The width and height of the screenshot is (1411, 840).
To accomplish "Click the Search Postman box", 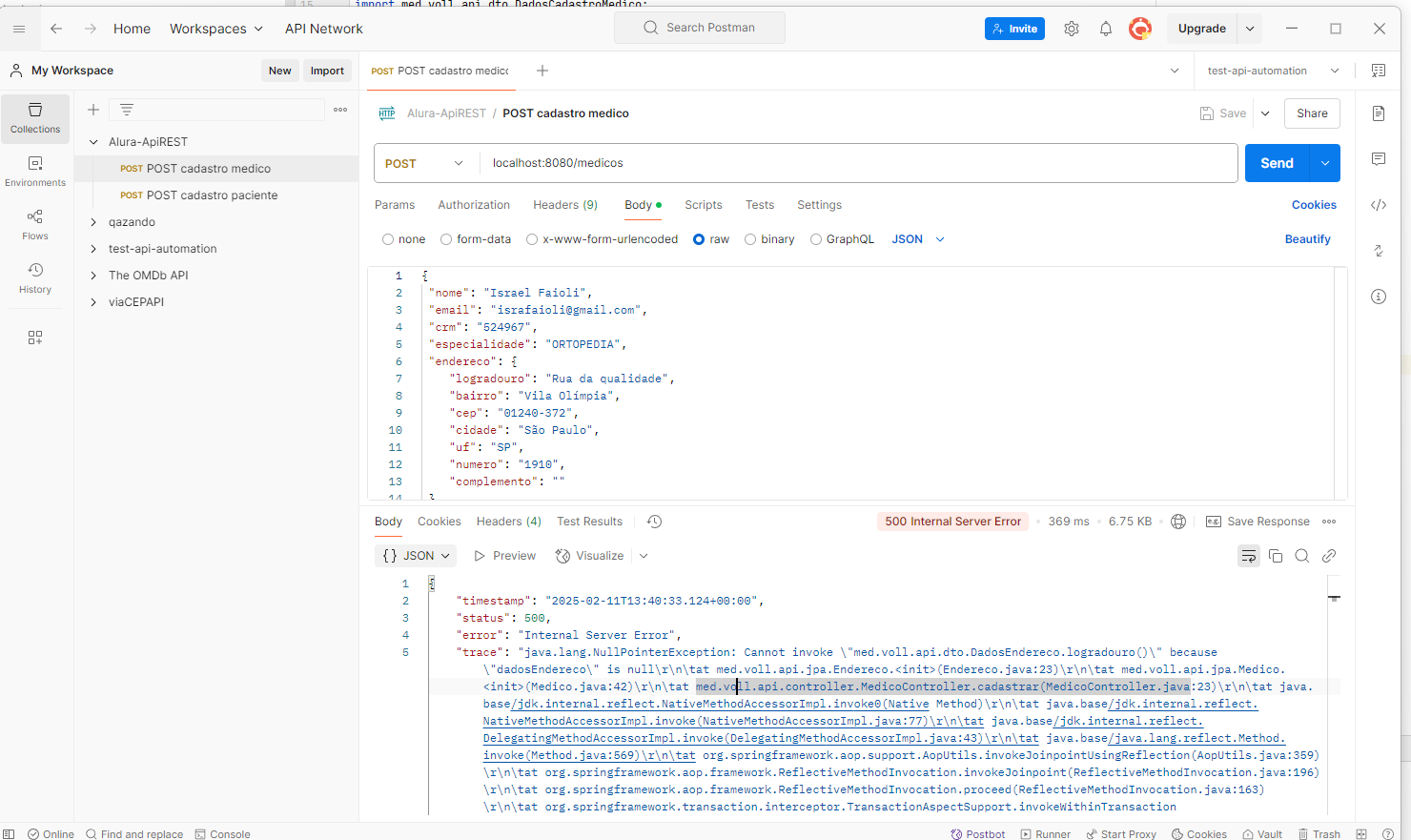I will tap(700, 28).
